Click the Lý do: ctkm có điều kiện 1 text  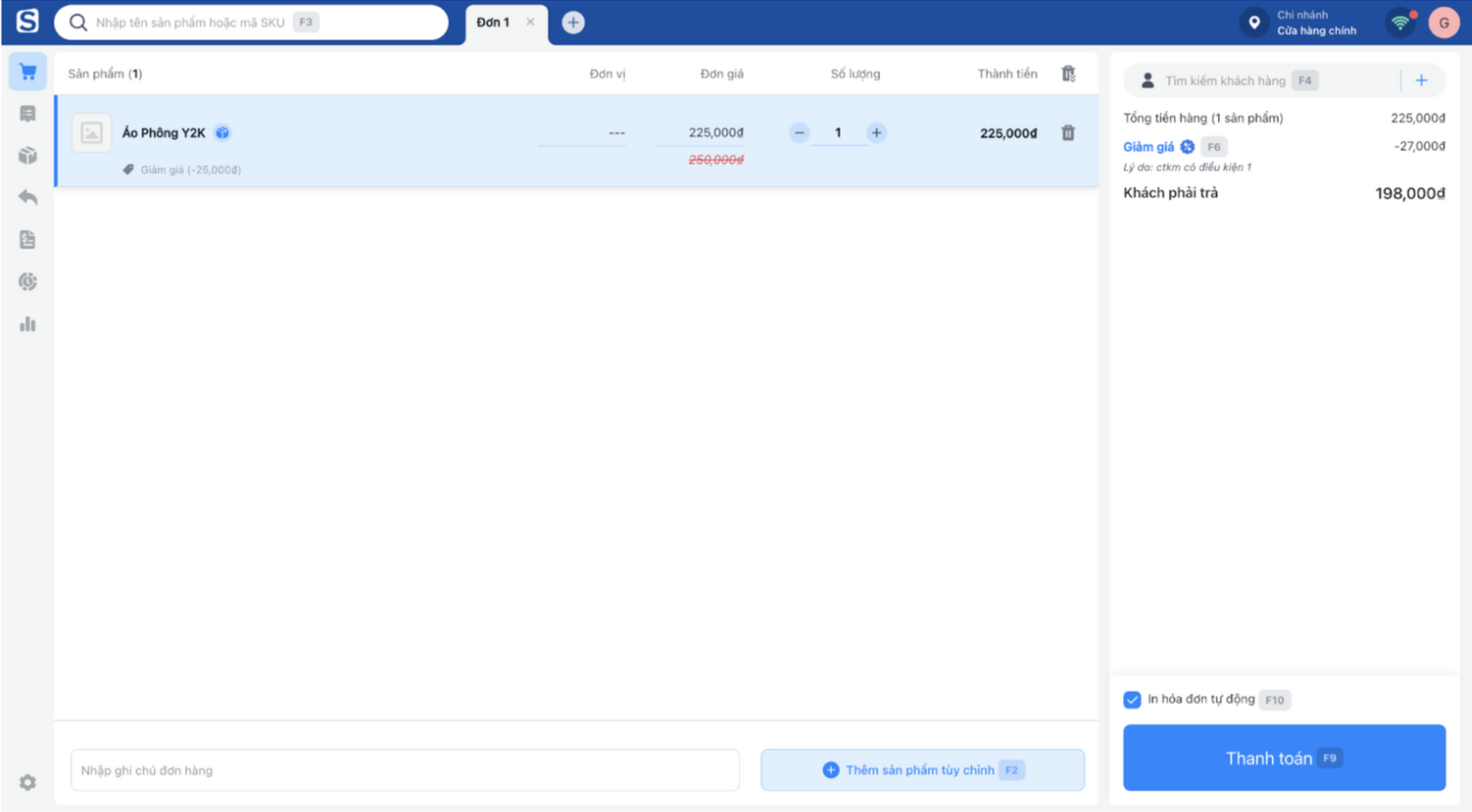coord(1187,167)
